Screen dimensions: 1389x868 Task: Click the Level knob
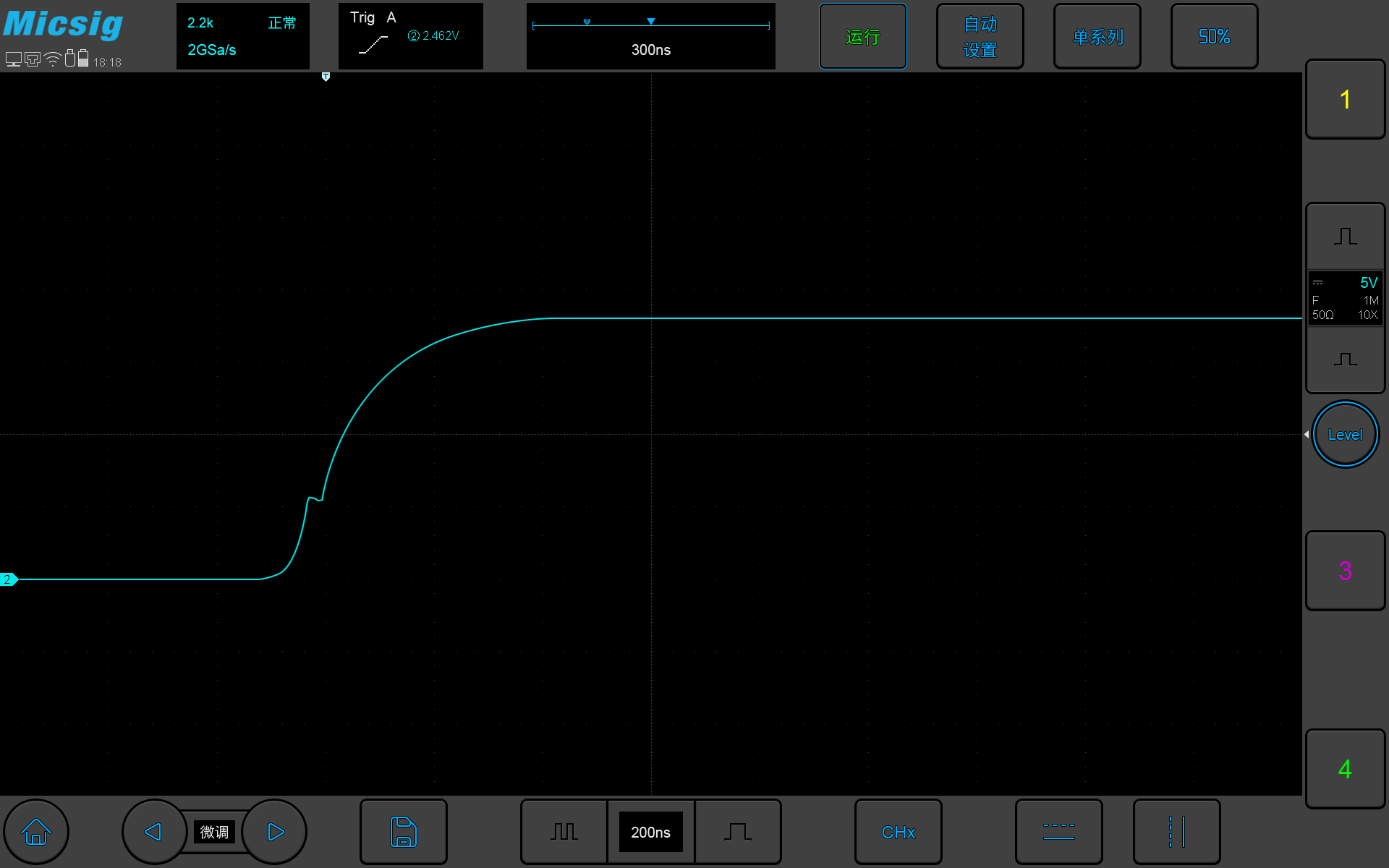[x=1346, y=434]
